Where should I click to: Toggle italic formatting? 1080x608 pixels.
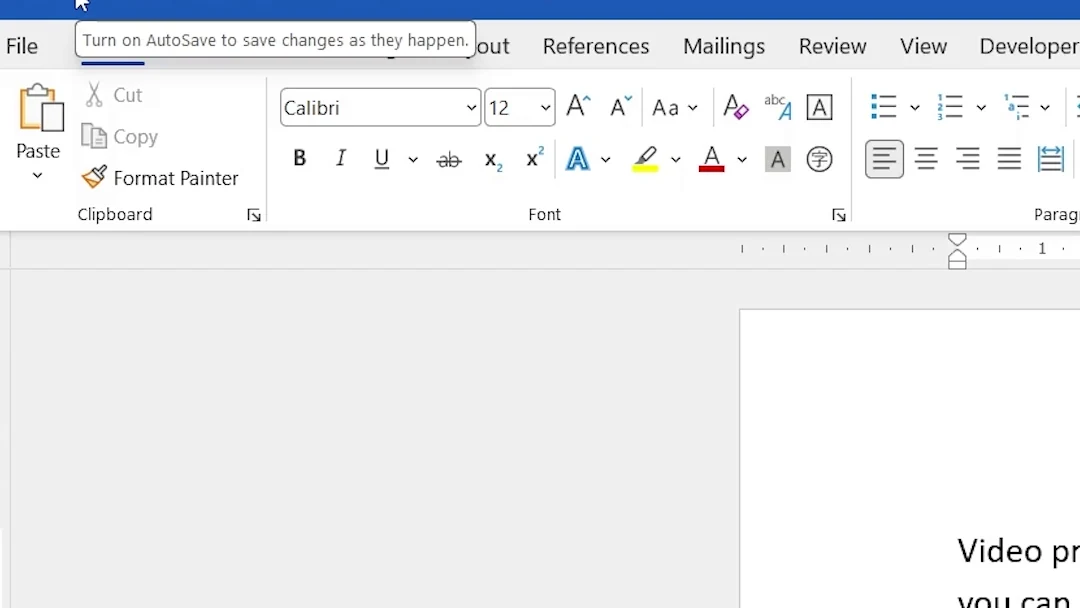pos(340,158)
